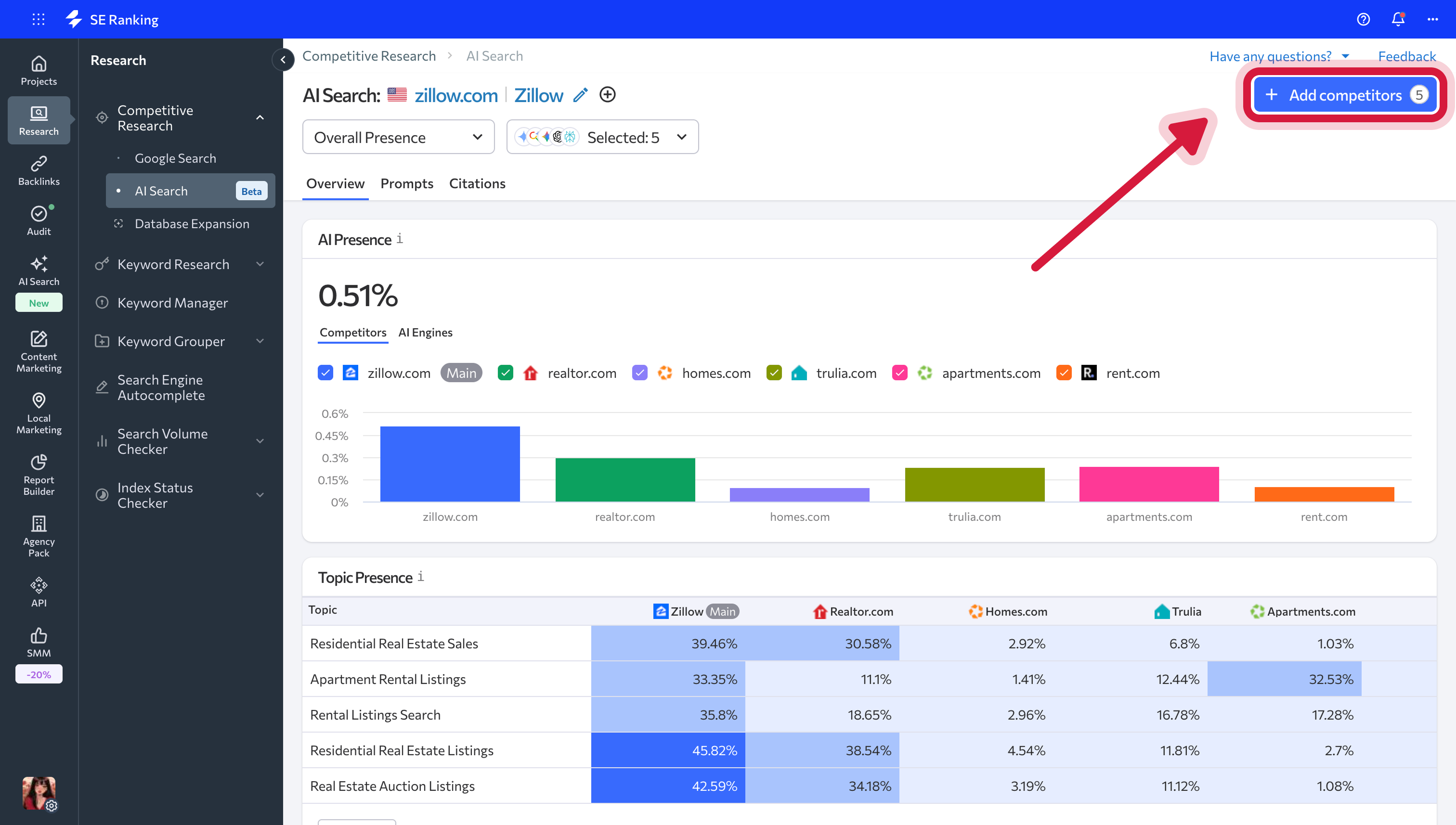1456x825 pixels.
Task: Switch to the Overview tab
Action: [335, 183]
